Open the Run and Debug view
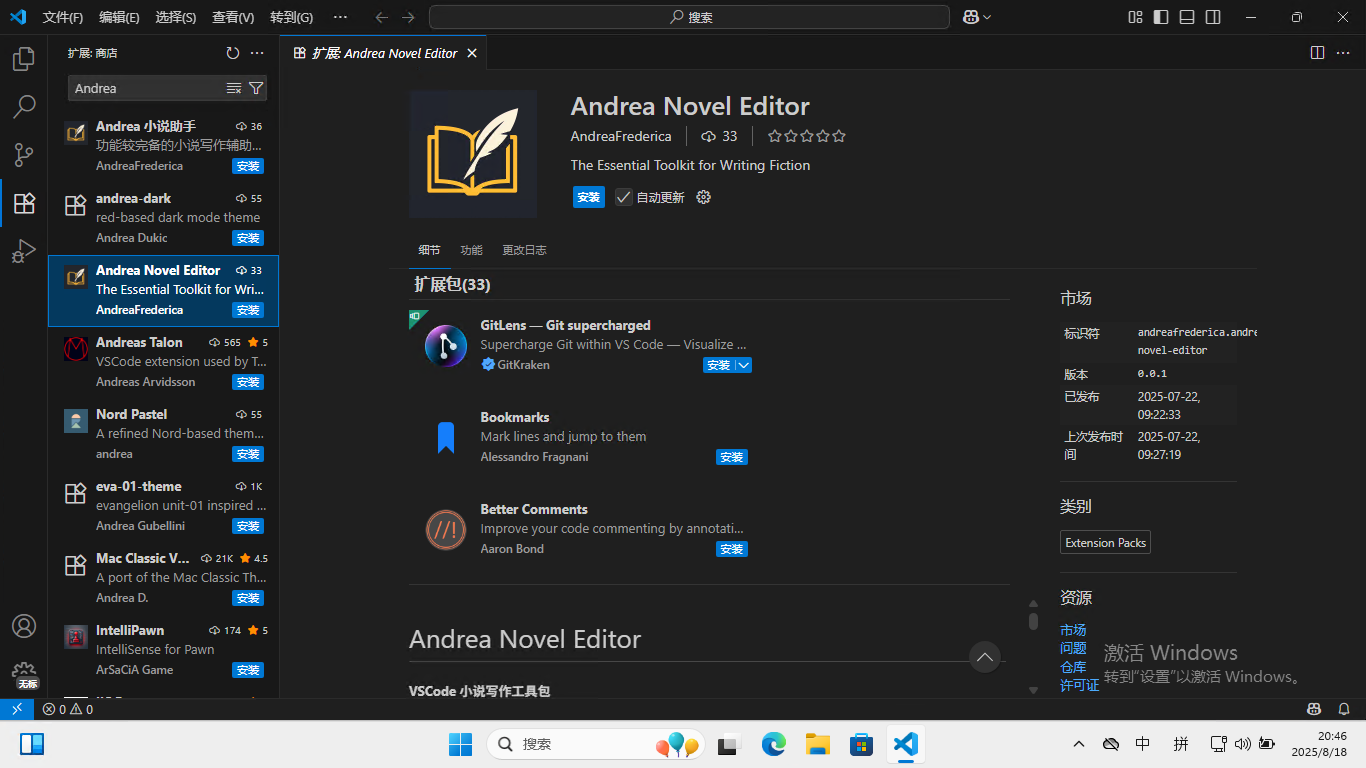The width and height of the screenshot is (1366, 768). click(24, 251)
